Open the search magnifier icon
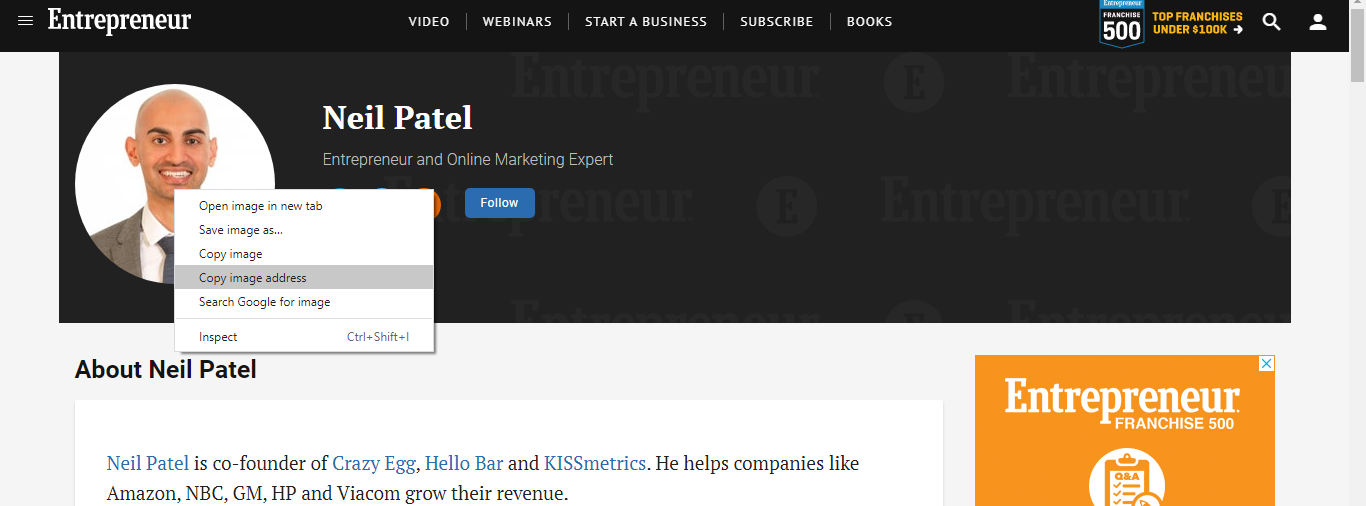This screenshot has height=506, width=1366. pos(1272,21)
